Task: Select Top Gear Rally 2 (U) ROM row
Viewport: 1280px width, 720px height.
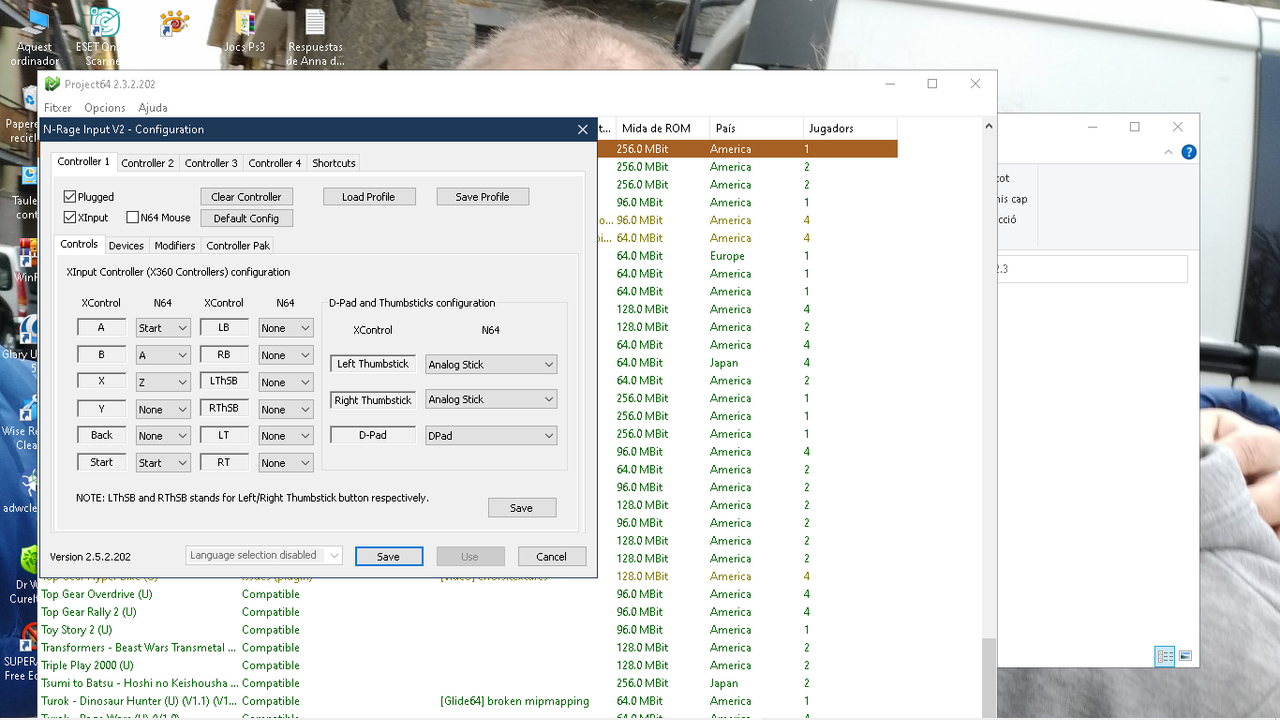Action: pos(468,612)
